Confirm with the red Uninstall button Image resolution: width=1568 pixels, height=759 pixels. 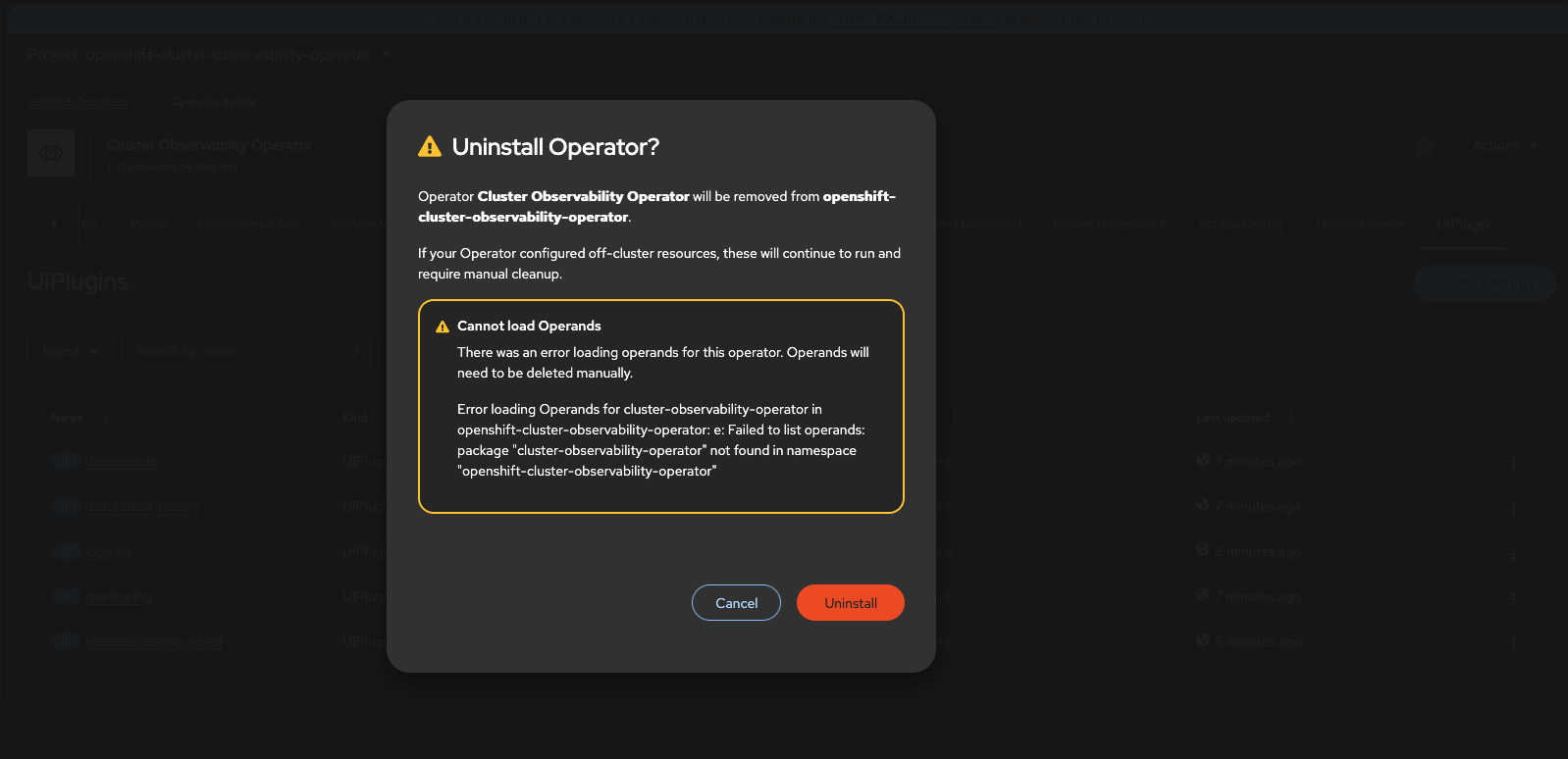851,603
